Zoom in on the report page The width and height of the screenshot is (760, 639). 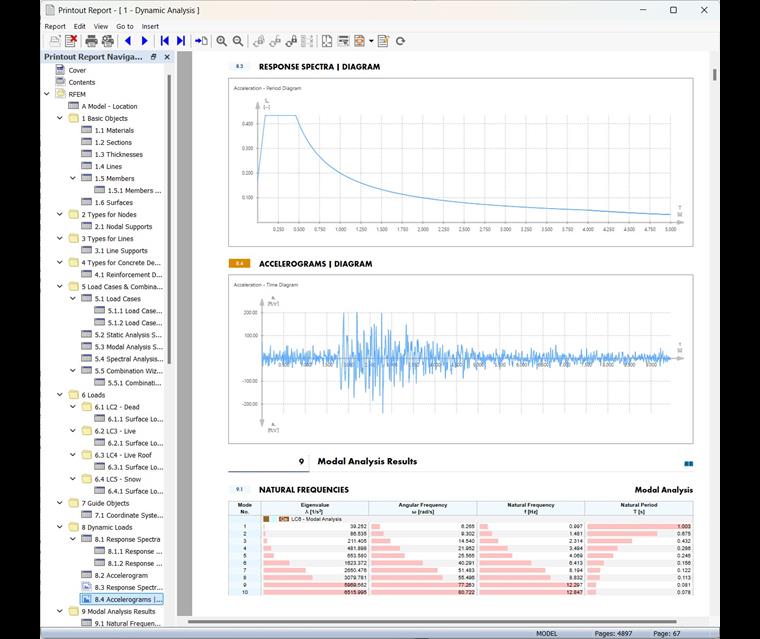(222, 41)
